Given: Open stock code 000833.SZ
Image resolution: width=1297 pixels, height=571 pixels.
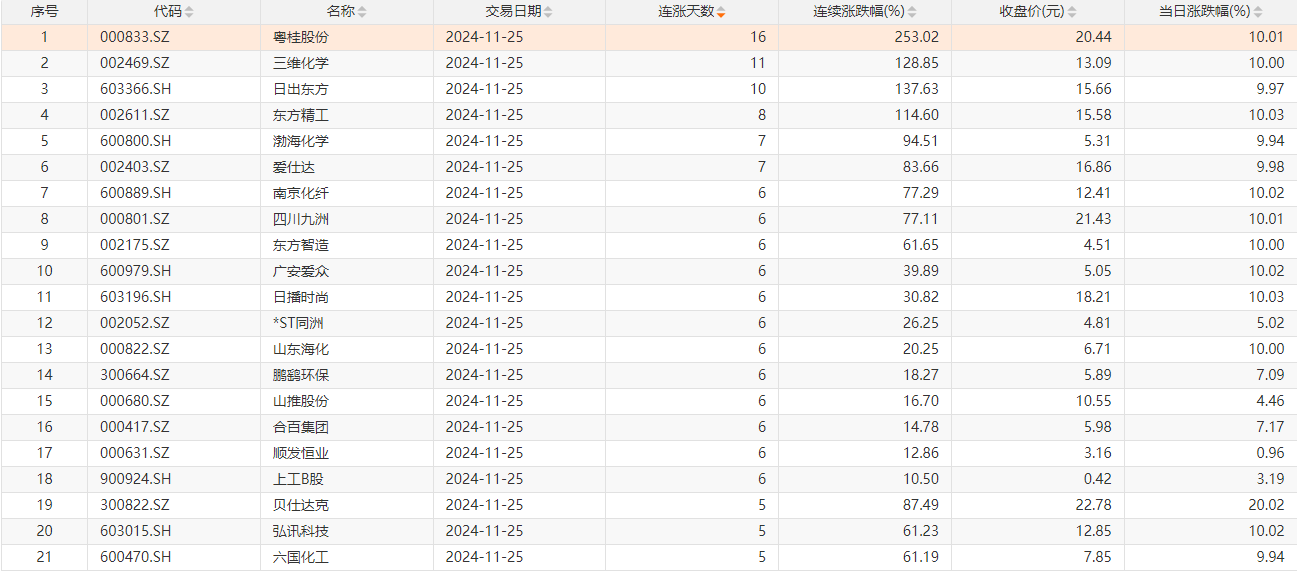Looking at the screenshot, I should click(x=135, y=37).
